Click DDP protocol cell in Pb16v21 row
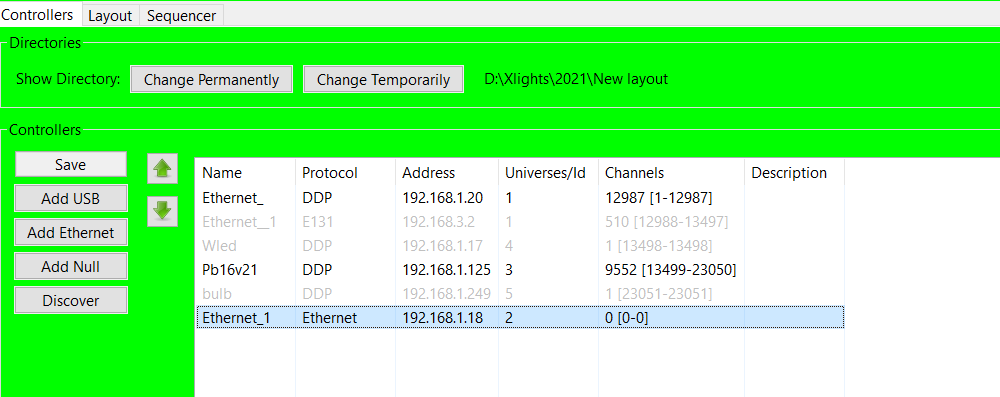The height and width of the screenshot is (397, 1000). tap(317, 270)
